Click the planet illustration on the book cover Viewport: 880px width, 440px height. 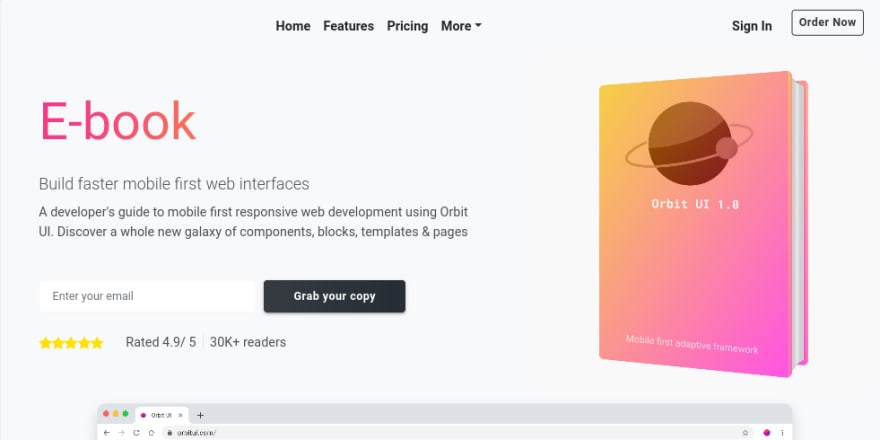[690, 144]
